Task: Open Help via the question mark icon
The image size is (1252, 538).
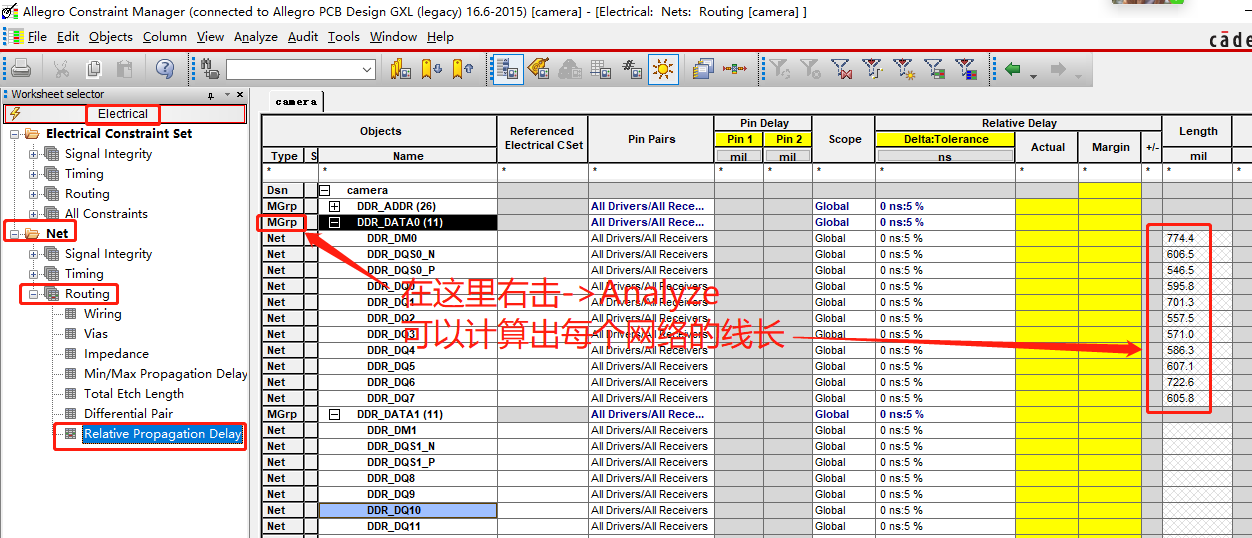Action: click(x=165, y=69)
